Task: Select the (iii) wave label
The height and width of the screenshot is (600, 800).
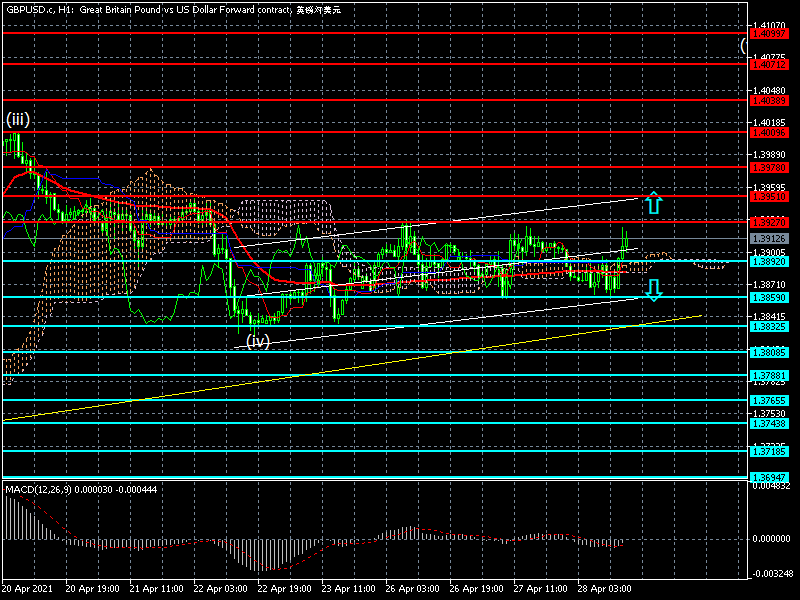Action: tap(18, 120)
